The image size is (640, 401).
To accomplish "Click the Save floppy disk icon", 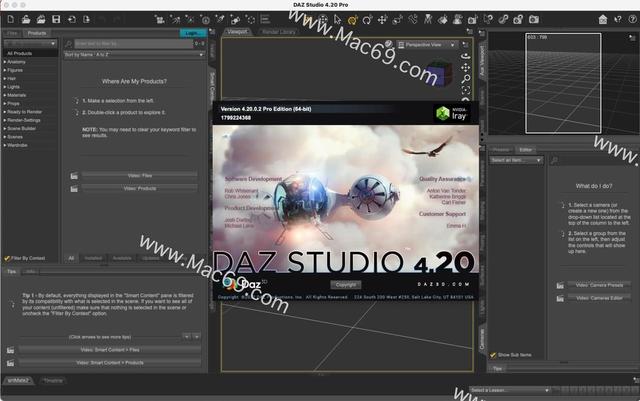I will [56, 19].
